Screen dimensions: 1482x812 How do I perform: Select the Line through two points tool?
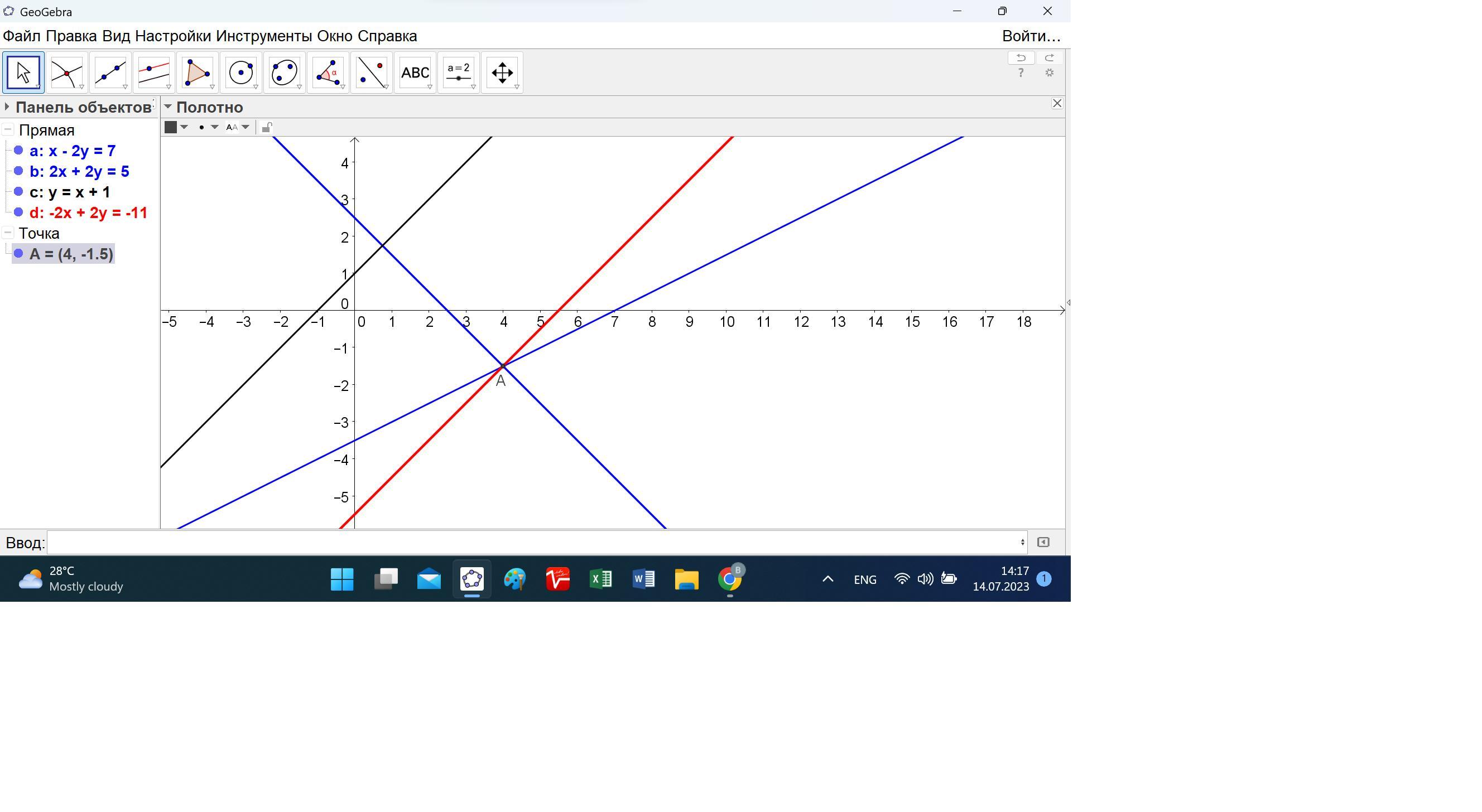tap(110, 72)
